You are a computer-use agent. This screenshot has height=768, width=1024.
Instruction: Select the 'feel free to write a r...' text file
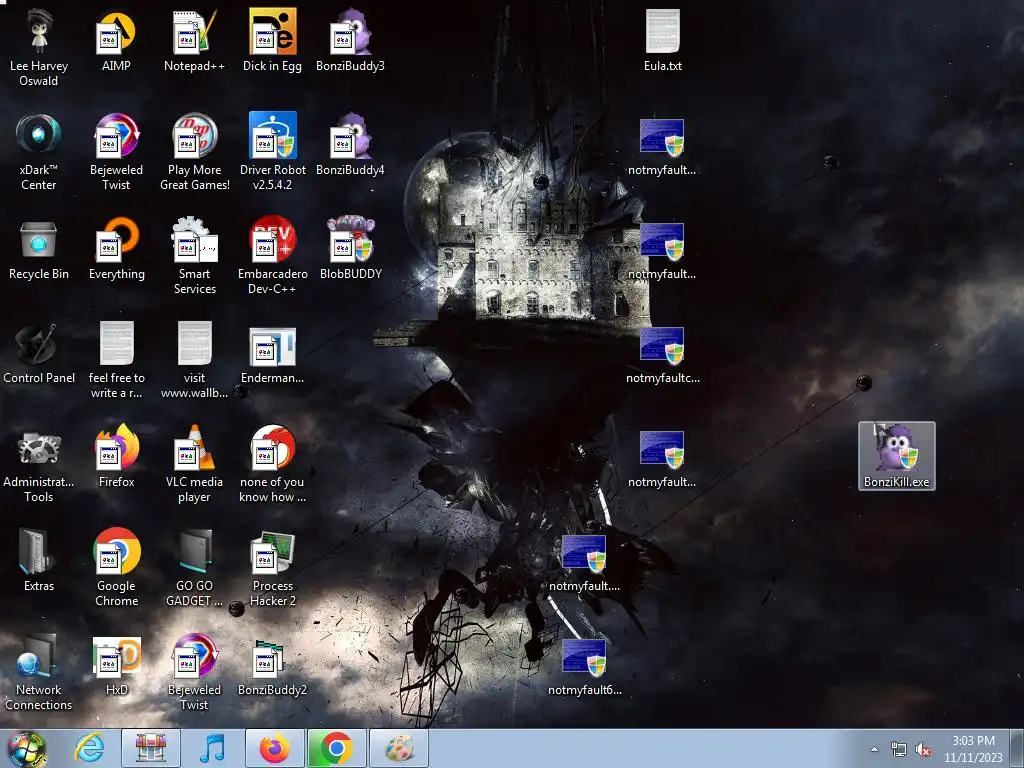(116, 360)
